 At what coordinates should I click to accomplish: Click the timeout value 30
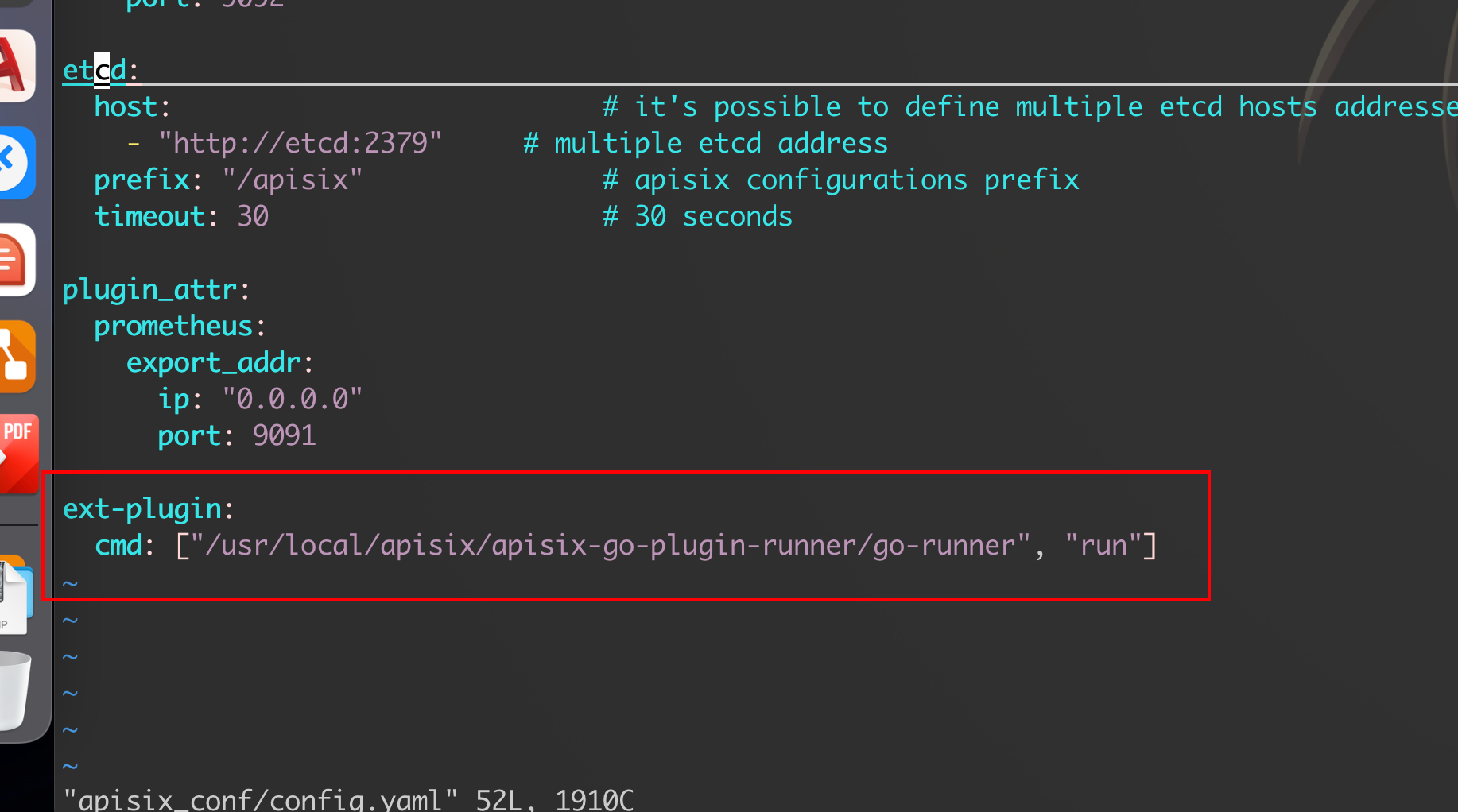tap(254, 215)
